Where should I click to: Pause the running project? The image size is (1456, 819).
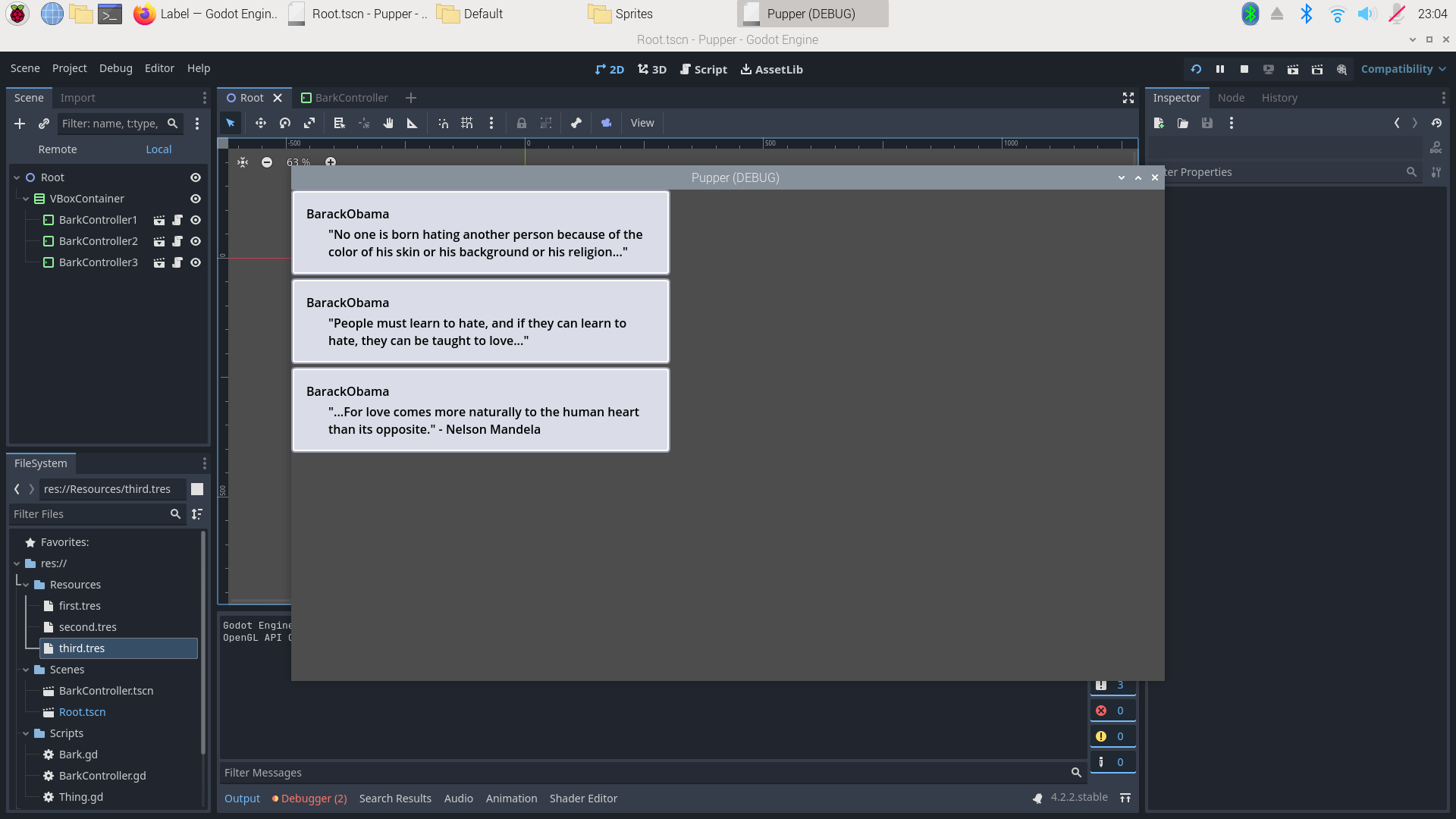(x=1220, y=69)
